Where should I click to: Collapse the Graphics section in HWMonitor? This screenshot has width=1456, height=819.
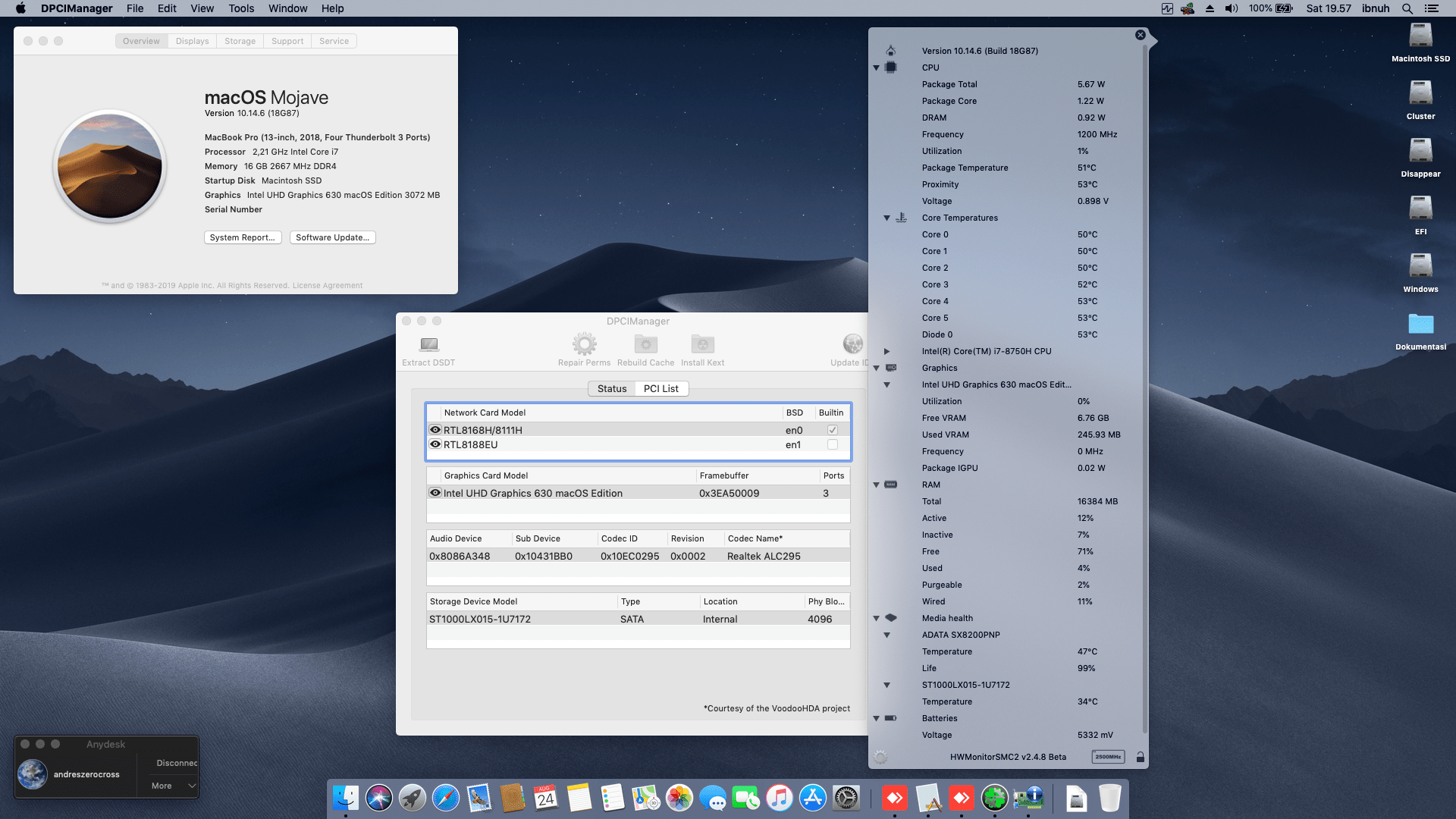(876, 368)
